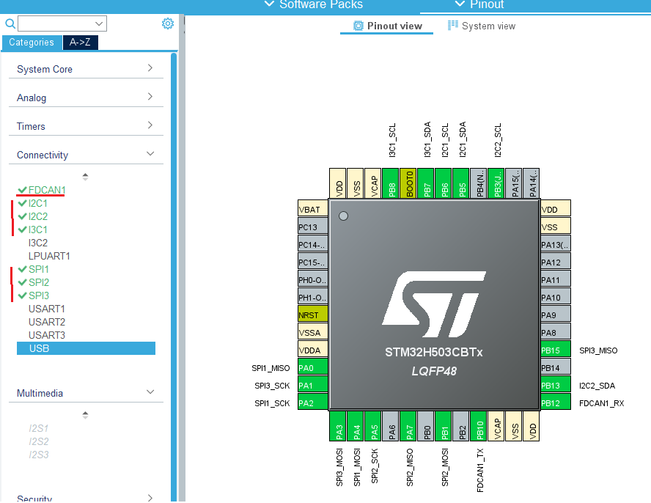Open the Software Packs menu
Screen dimensions: 651x503
coord(314,5)
